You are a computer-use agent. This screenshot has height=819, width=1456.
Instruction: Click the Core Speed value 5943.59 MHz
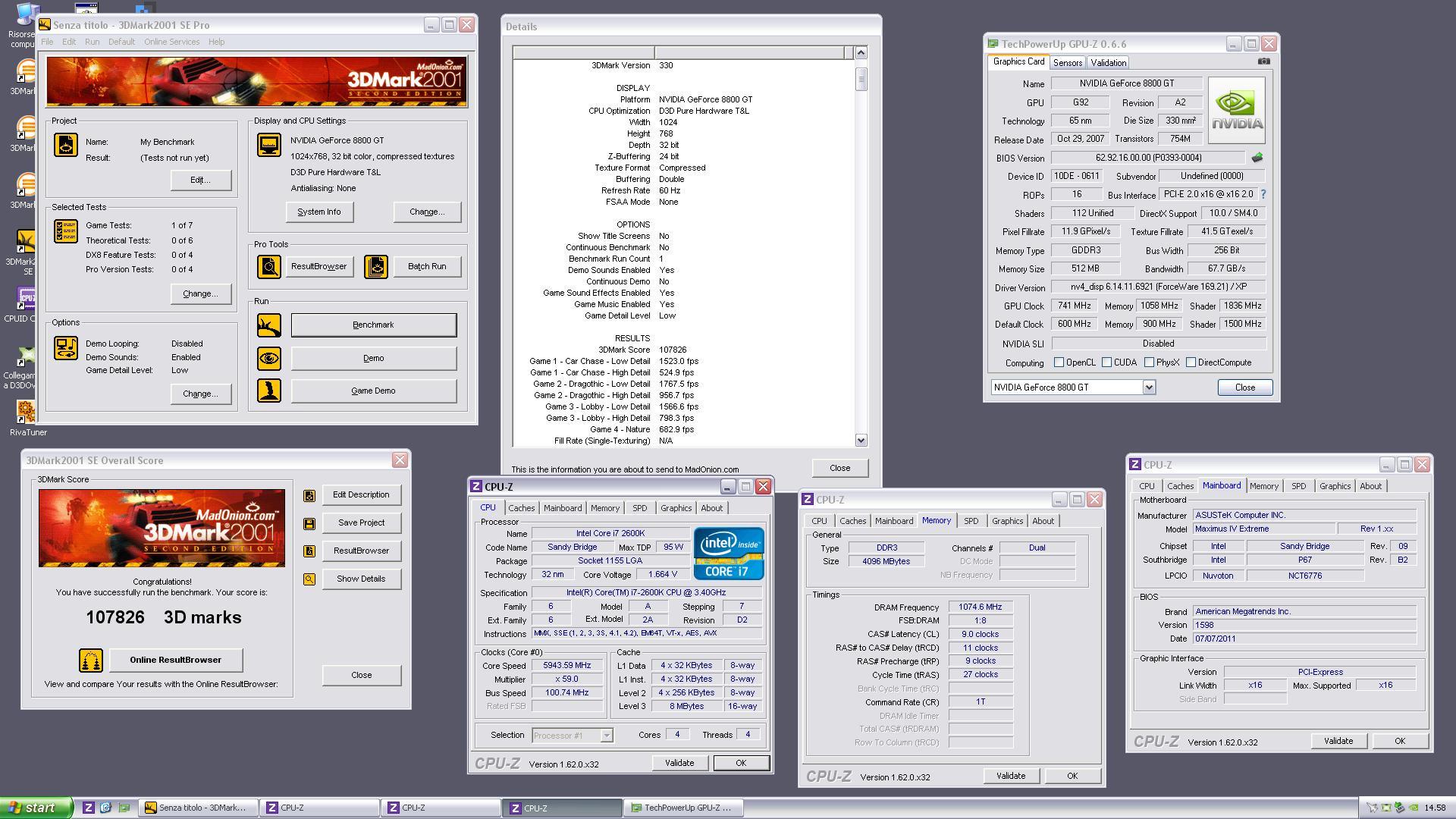pyautogui.click(x=567, y=666)
